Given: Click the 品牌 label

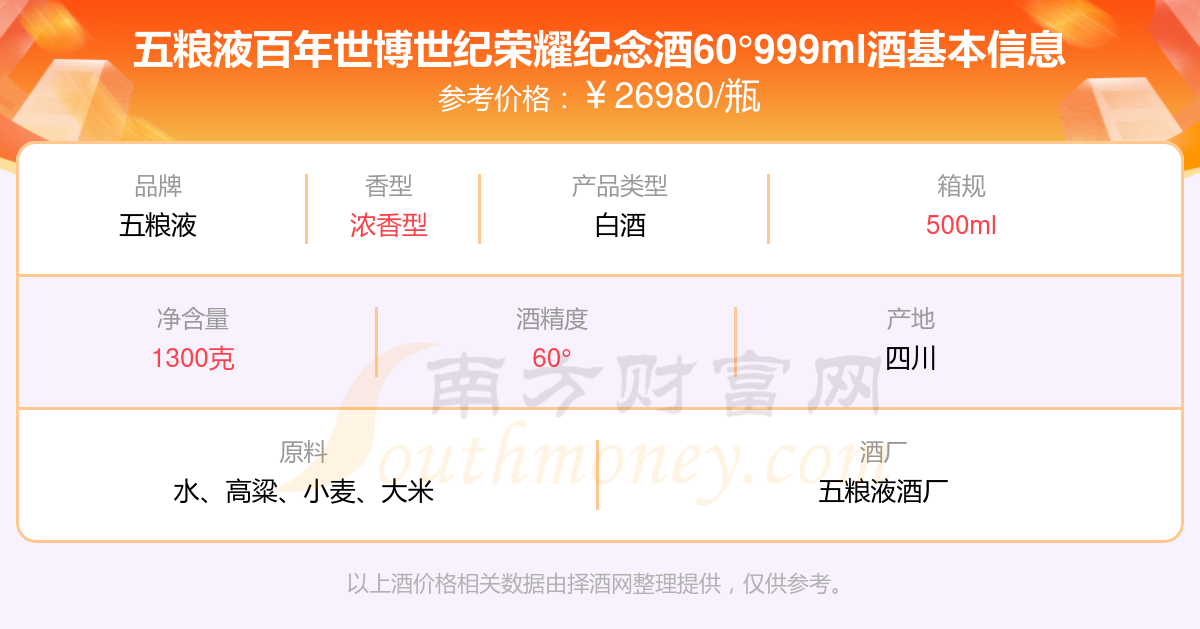Looking at the screenshot, I should 158,186.
